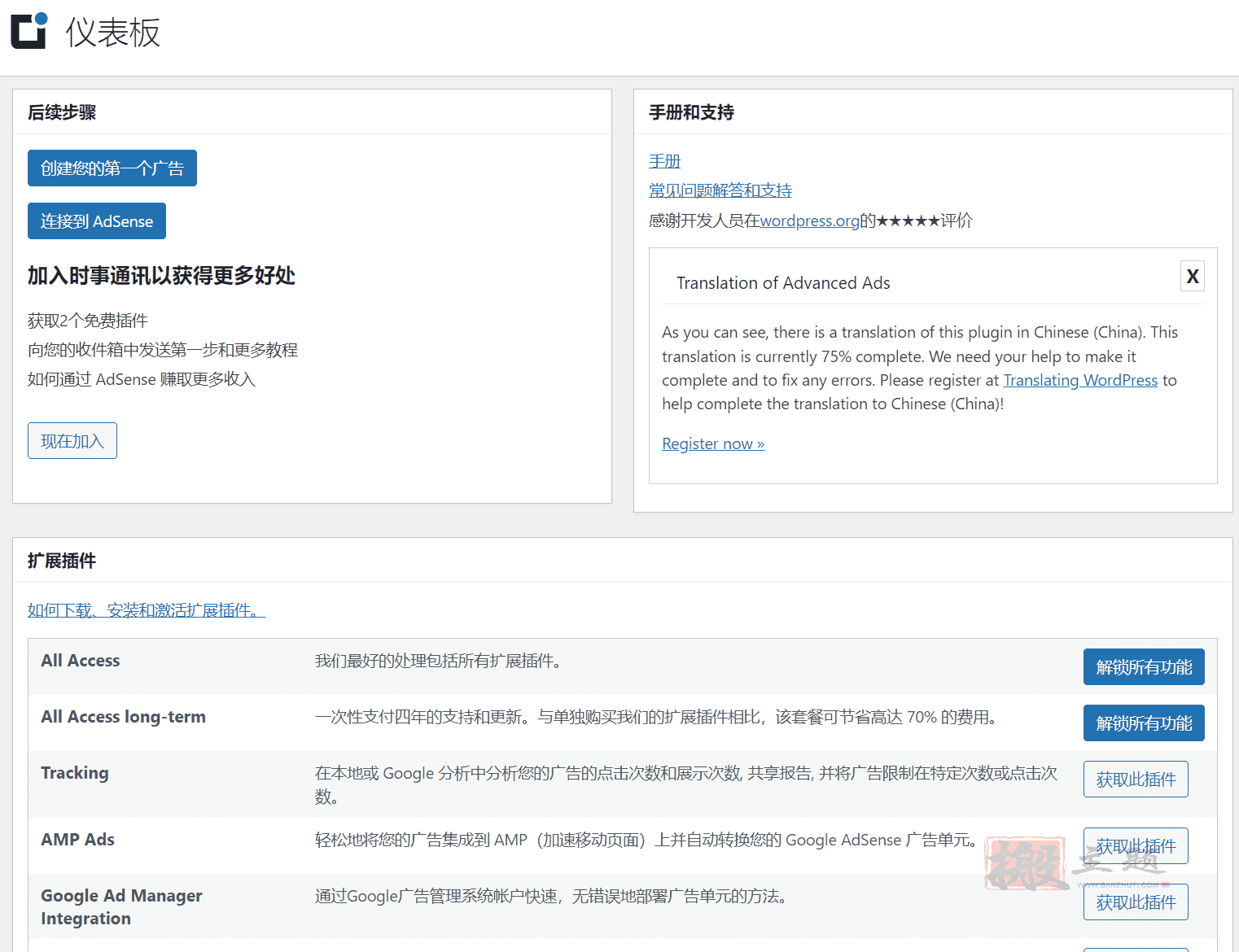Screen dimensions: 1239x952
Task: Join the newsletter via 现在加入 button
Action: coord(72,440)
